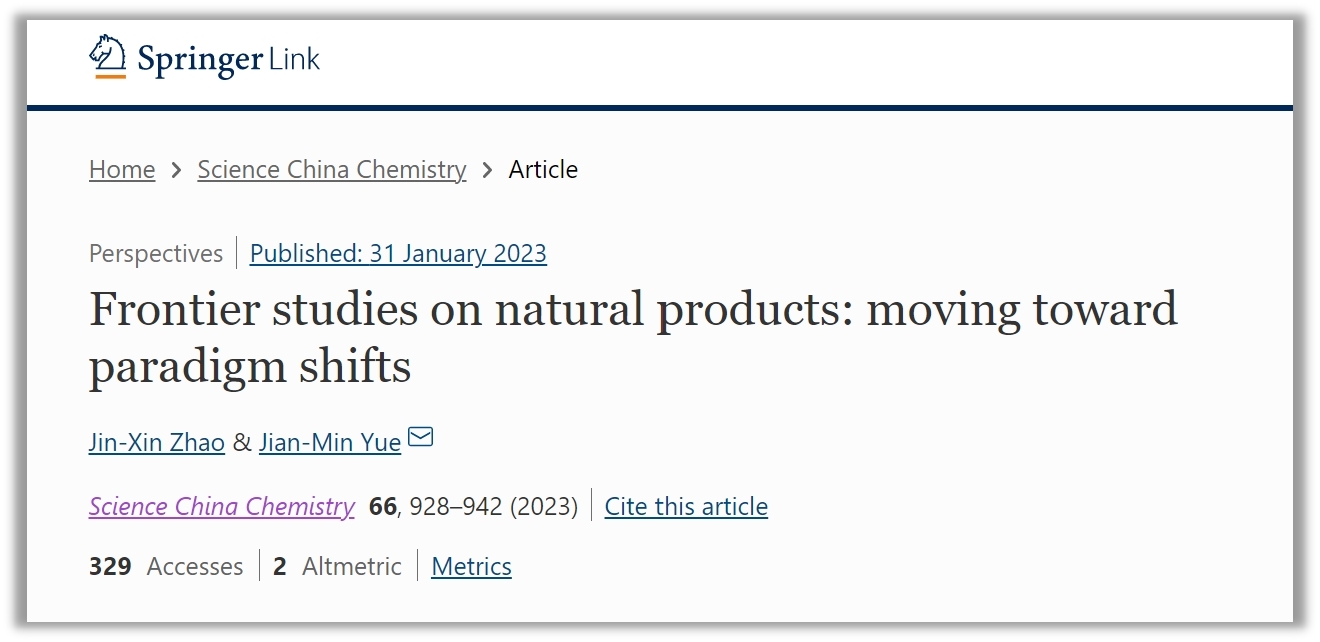Viewport: 1320px width, 642px height.
Task: Select the Article breadcrumb text
Action: pyautogui.click(x=543, y=170)
